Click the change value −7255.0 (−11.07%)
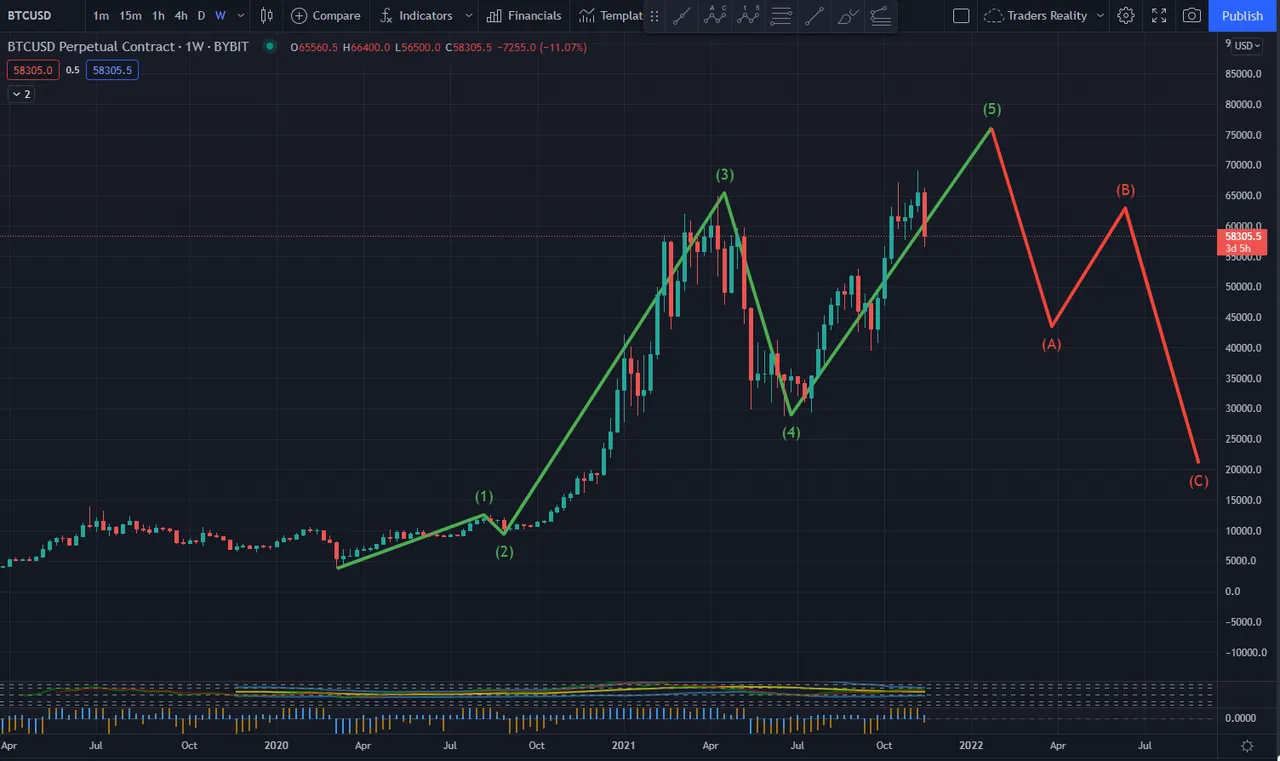This screenshot has height=761, width=1280. click(x=541, y=48)
